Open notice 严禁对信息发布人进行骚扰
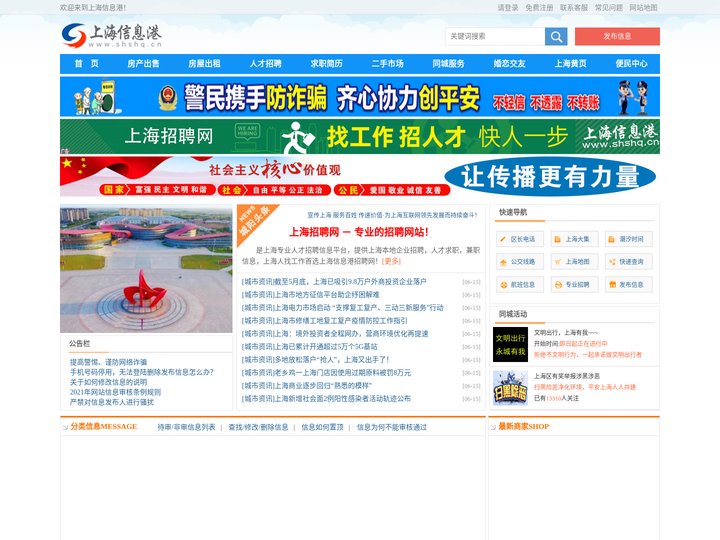The width and height of the screenshot is (720, 540). click(112, 402)
